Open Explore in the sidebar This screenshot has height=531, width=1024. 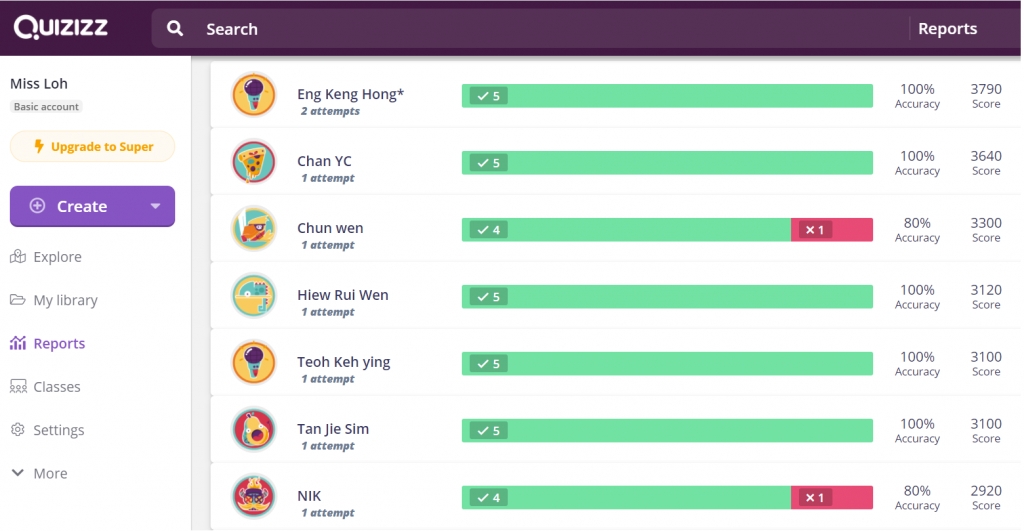57,257
